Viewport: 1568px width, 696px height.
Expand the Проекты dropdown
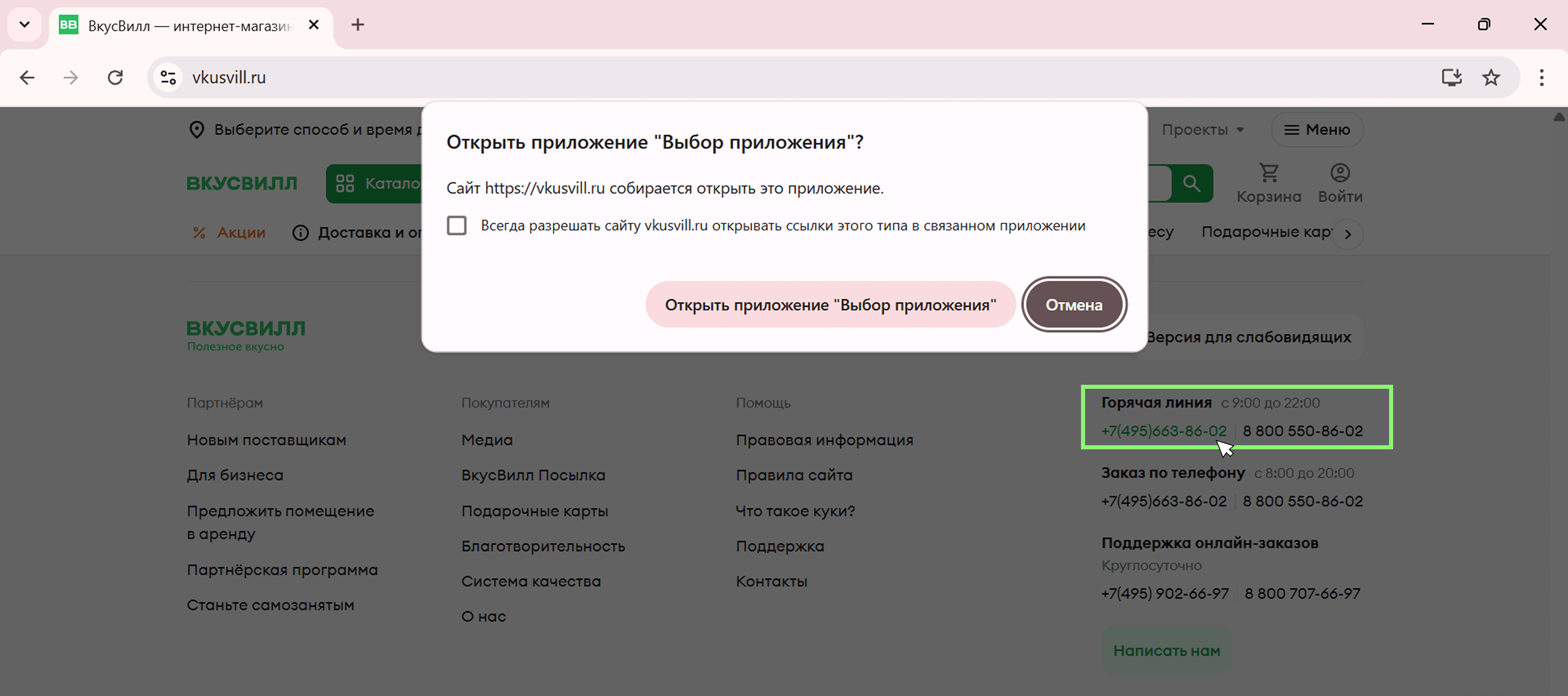point(1202,129)
